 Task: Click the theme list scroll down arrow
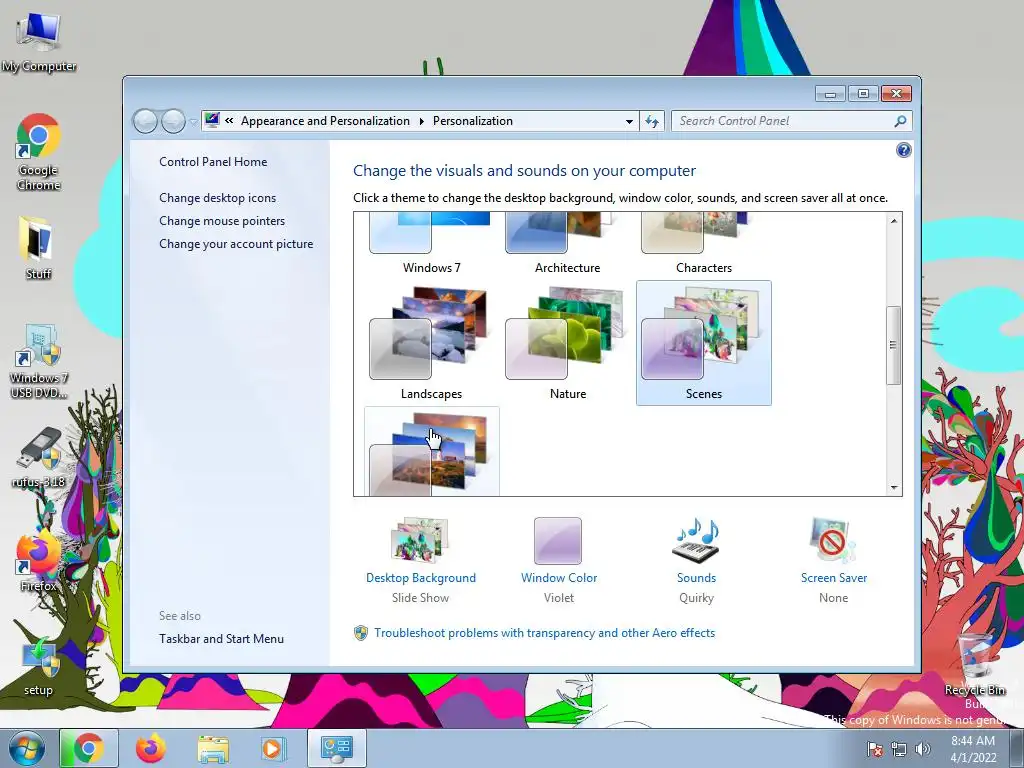[893, 487]
